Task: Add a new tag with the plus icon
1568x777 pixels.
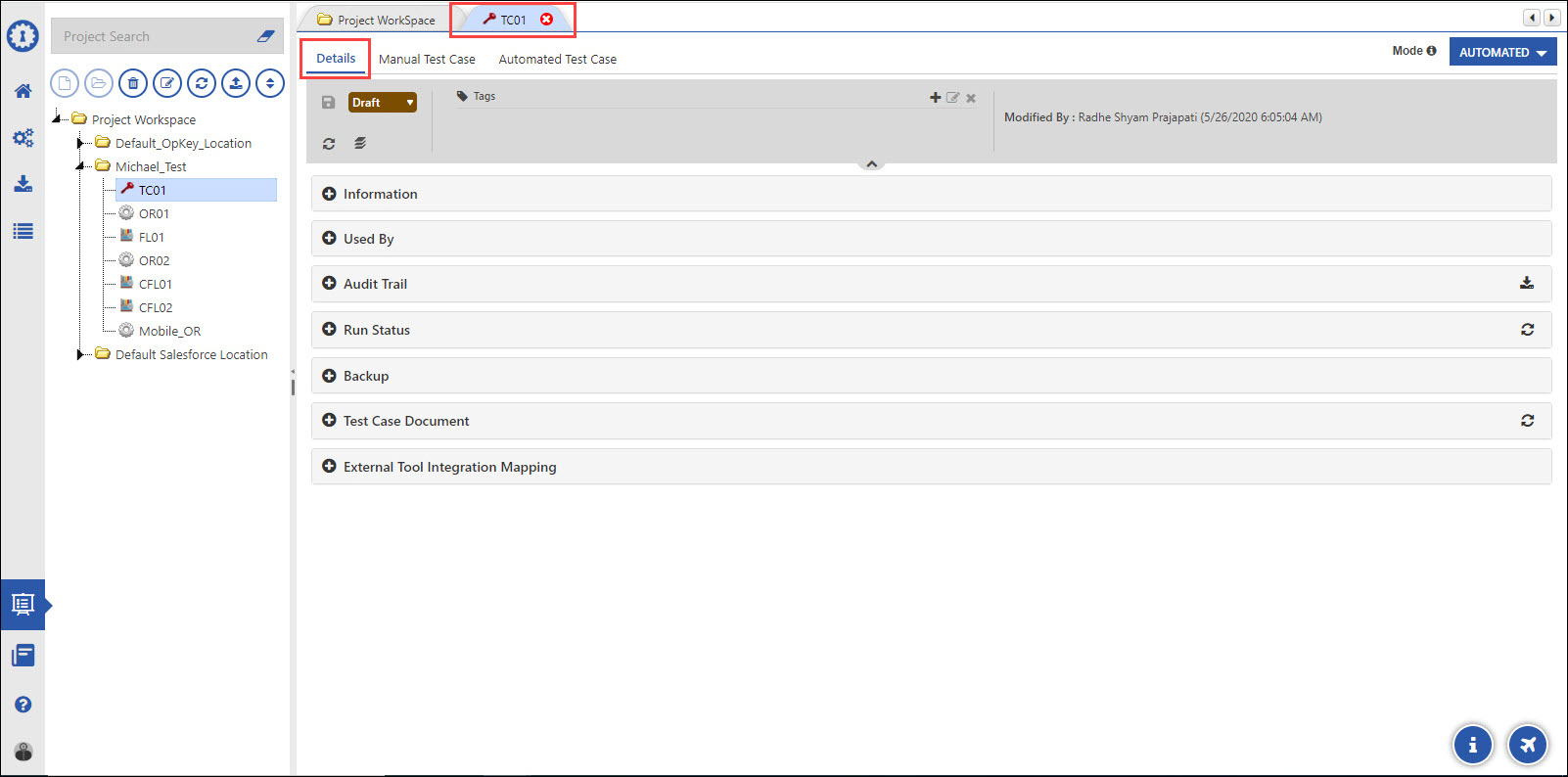Action: click(x=936, y=98)
